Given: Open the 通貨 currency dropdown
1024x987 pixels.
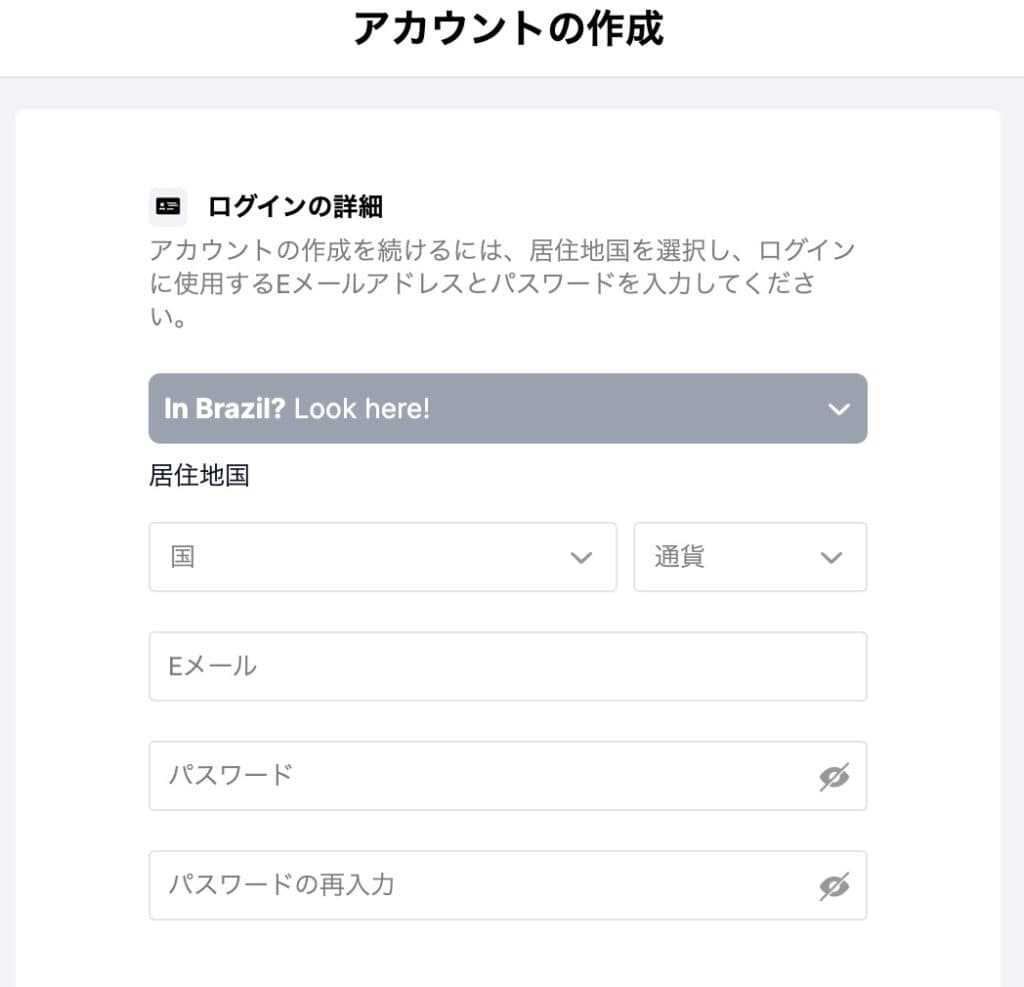Looking at the screenshot, I should (x=750, y=557).
